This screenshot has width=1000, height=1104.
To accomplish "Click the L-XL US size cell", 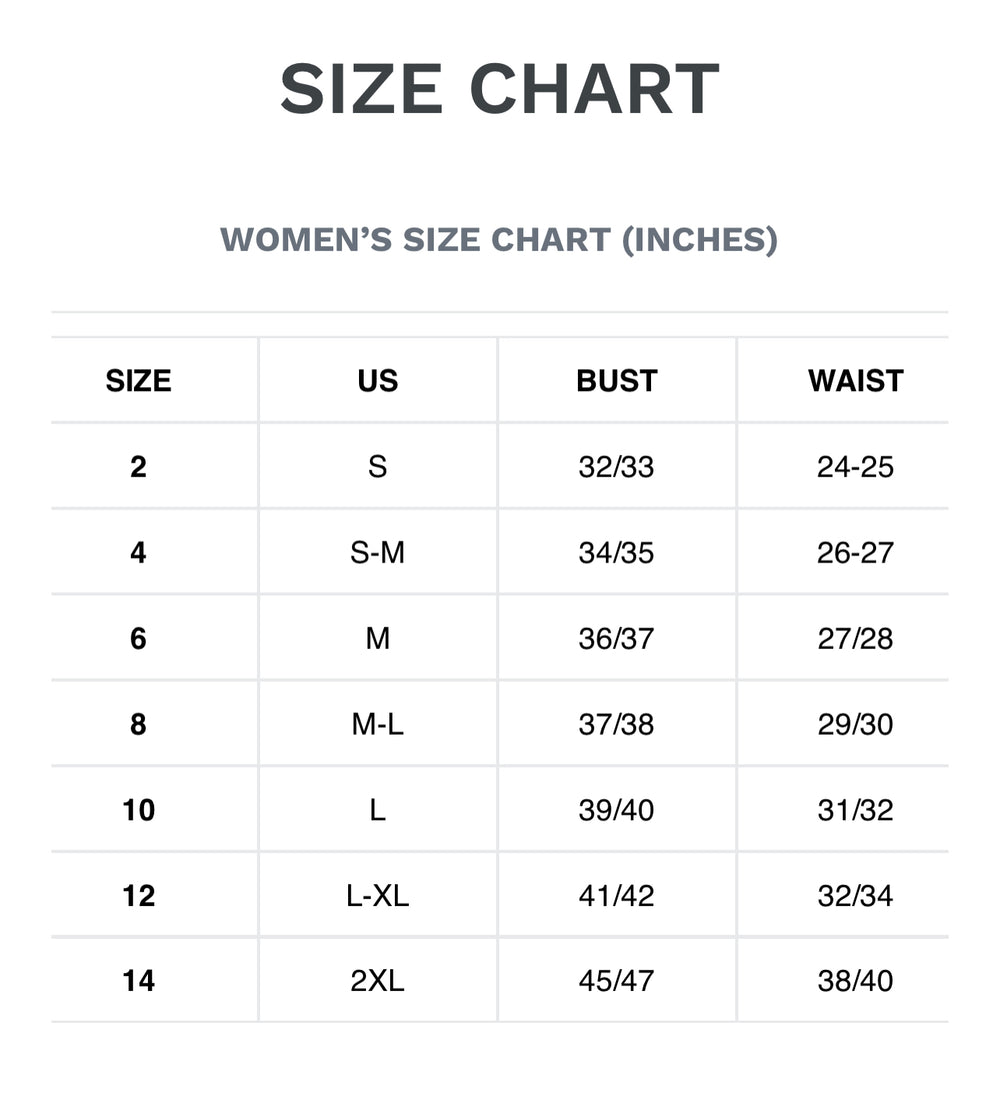I will (x=377, y=896).
